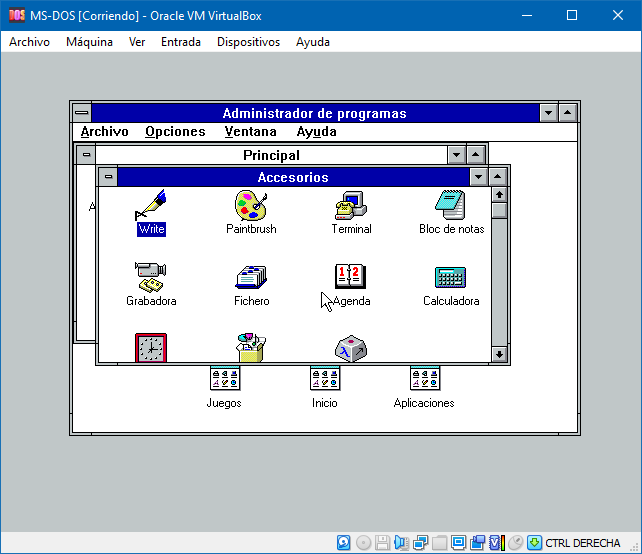Screen dimensions: 642x554
Task: Click the CTRL DERECHA host key label
Action: pos(583,543)
